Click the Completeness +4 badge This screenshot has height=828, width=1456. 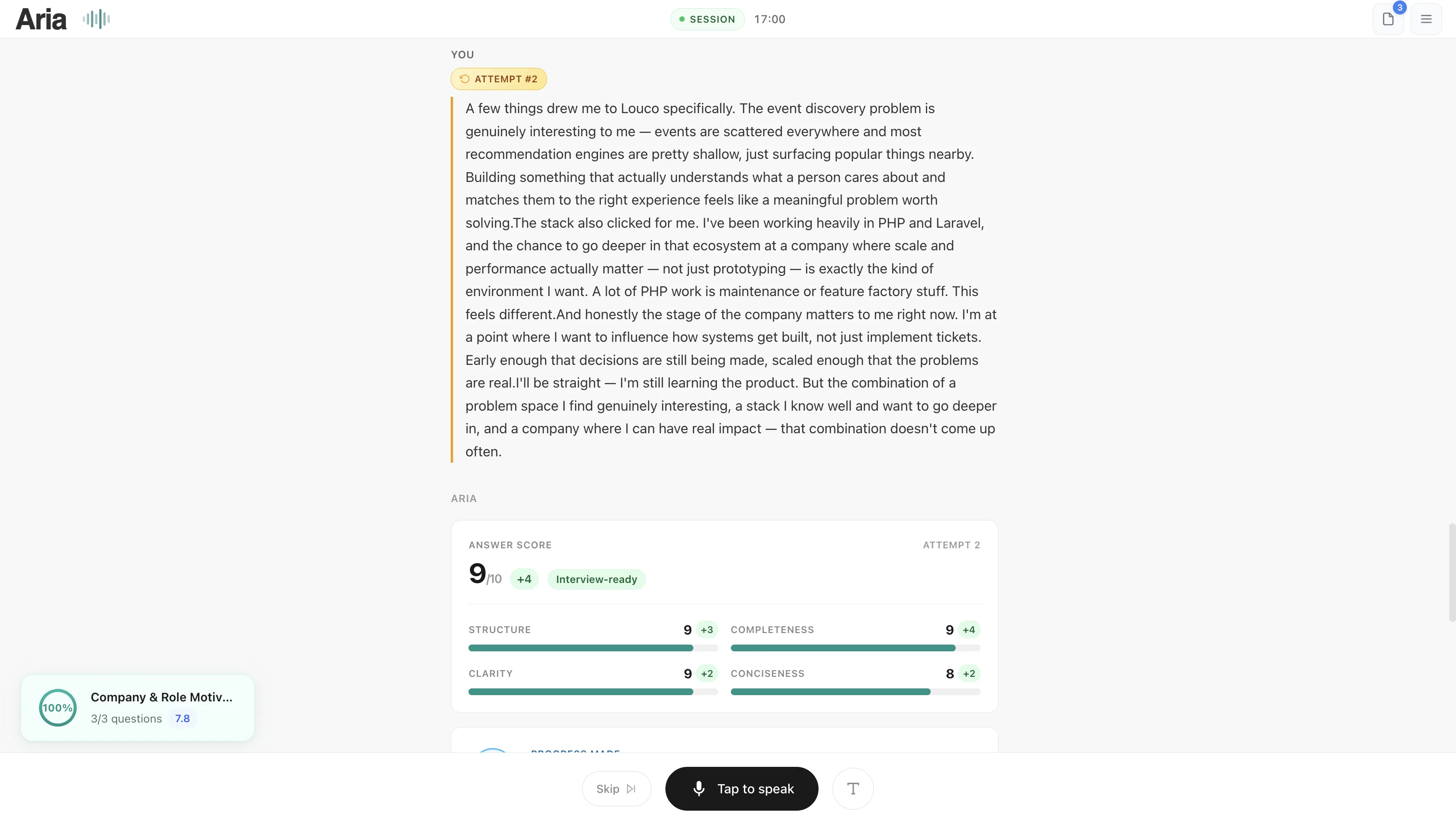[x=969, y=630]
